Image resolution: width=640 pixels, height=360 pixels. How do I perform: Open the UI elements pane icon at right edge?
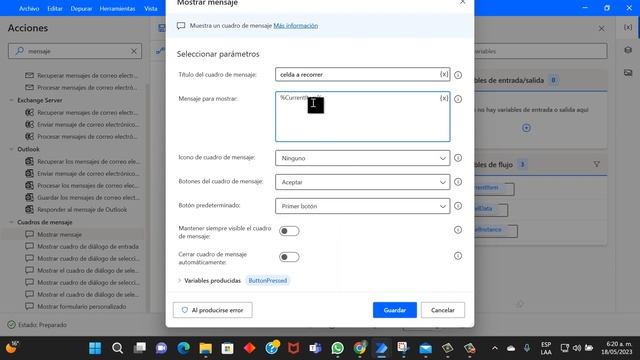pos(628,50)
